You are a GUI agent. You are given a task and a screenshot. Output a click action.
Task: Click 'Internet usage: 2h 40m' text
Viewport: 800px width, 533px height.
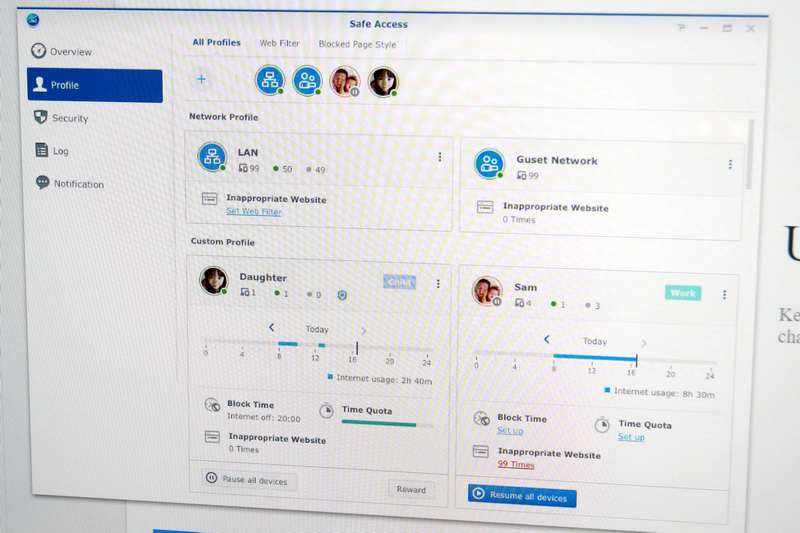pyautogui.click(x=384, y=379)
